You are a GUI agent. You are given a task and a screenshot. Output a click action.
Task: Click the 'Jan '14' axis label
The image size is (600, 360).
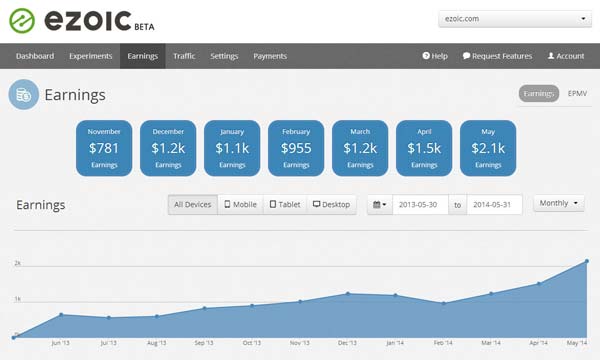395,343
